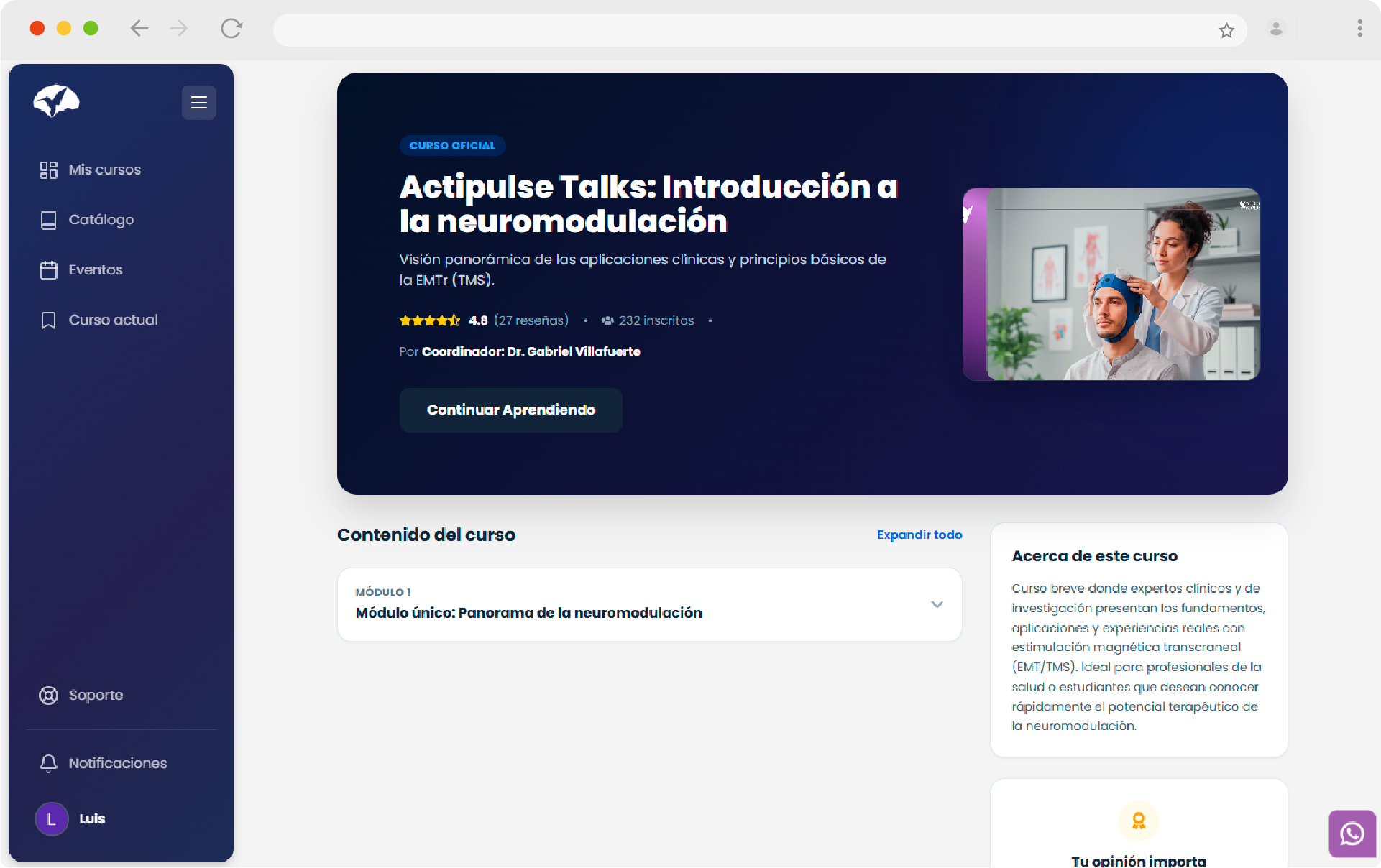1381x868 pixels.
Task: Click Continuar Aprendiendo button
Action: click(x=511, y=410)
